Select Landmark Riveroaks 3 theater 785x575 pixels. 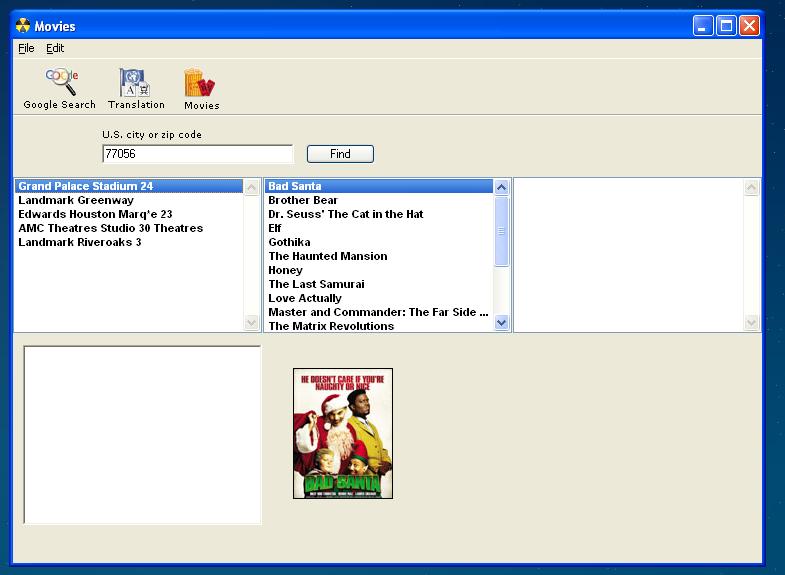[129, 242]
